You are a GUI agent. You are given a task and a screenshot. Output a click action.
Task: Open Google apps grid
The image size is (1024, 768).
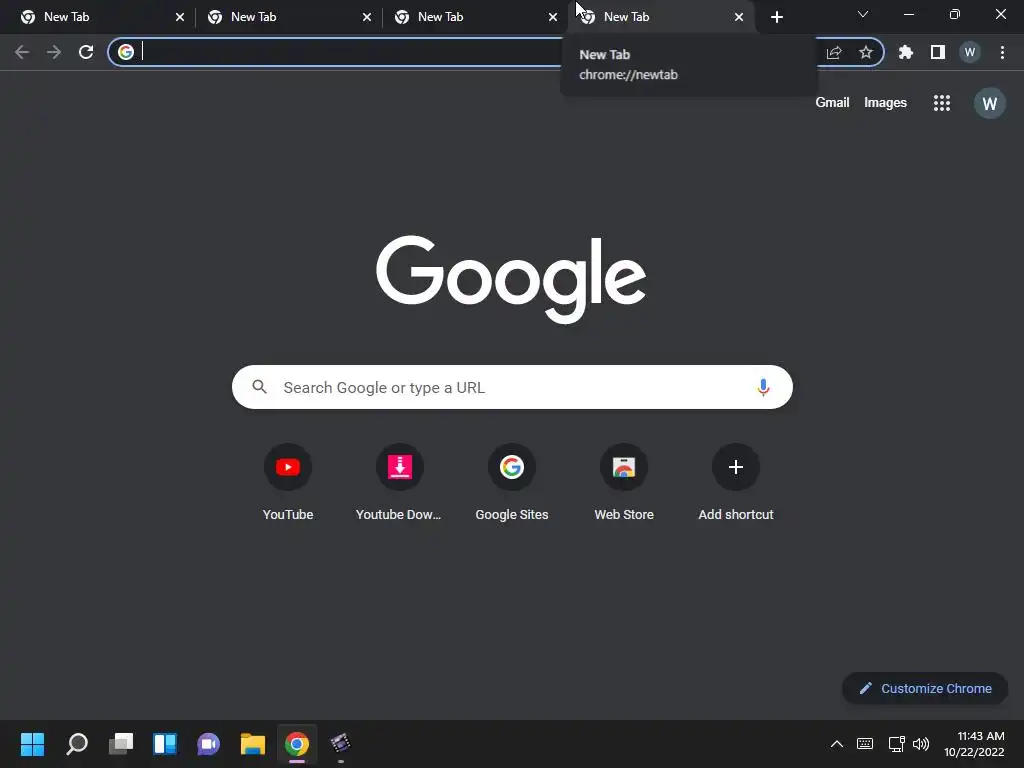[x=941, y=103]
